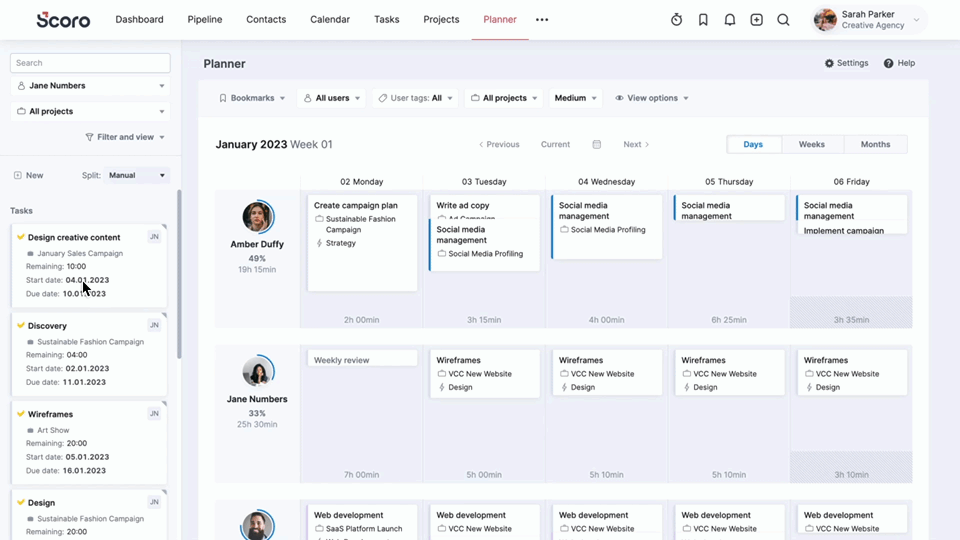The image size is (960, 540).
Task: Open the Medium size dropdown
Action: [575, 98]
